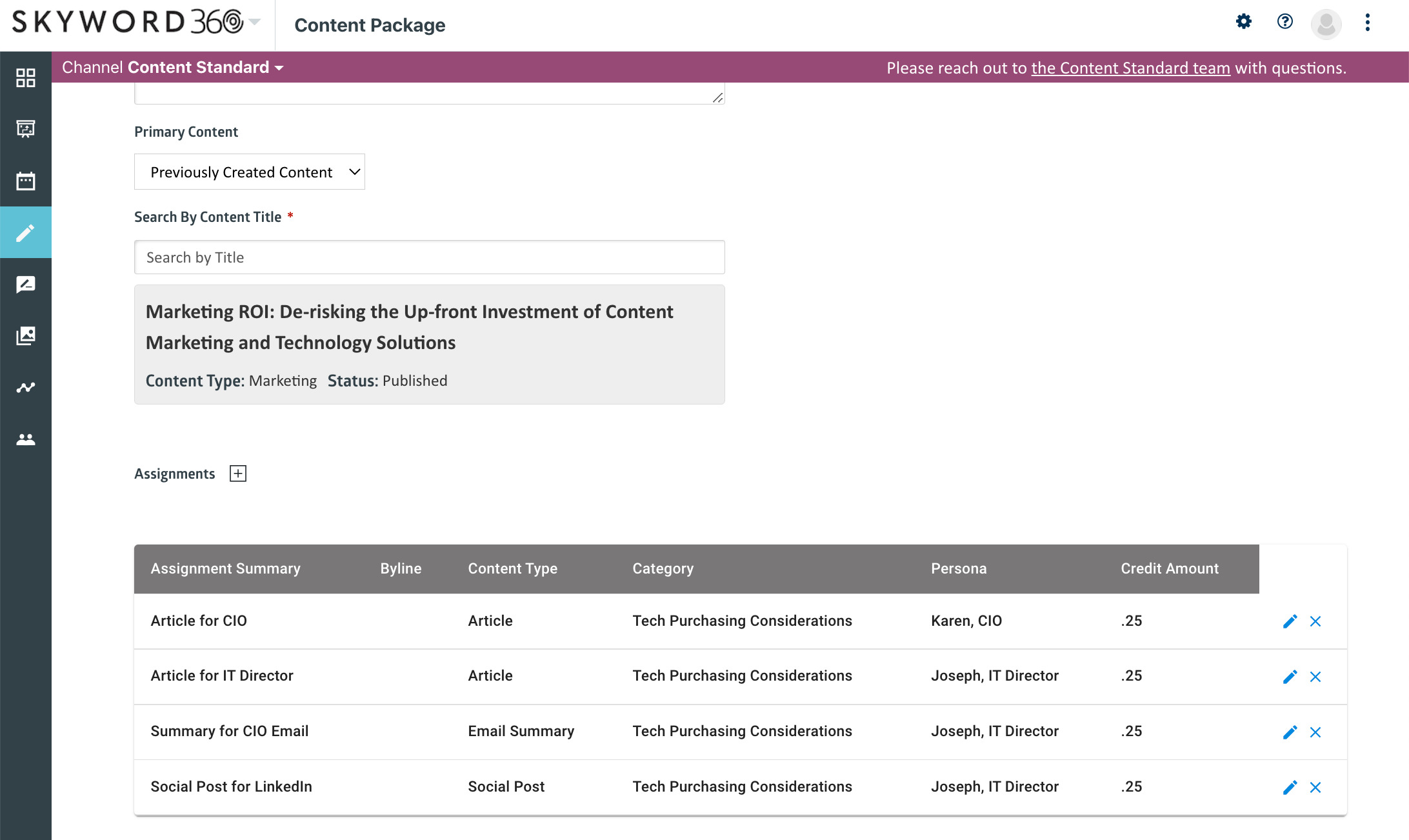Click the Assignment Summary column header
Image resolution: width=1409 pixels, height=840 pixels.
225,568
